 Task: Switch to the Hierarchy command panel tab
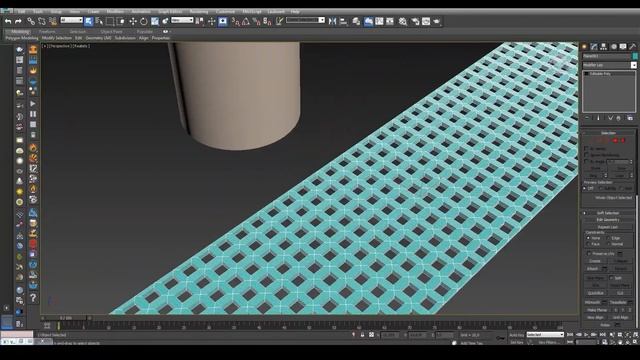pos(603,47)
